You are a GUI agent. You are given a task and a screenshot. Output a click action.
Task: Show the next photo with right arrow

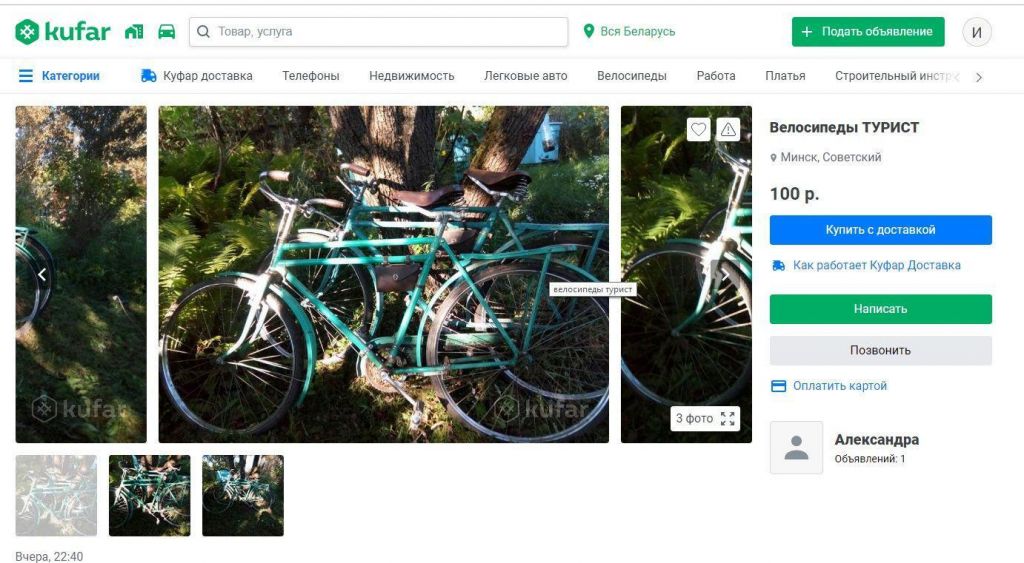coord(726,274)
